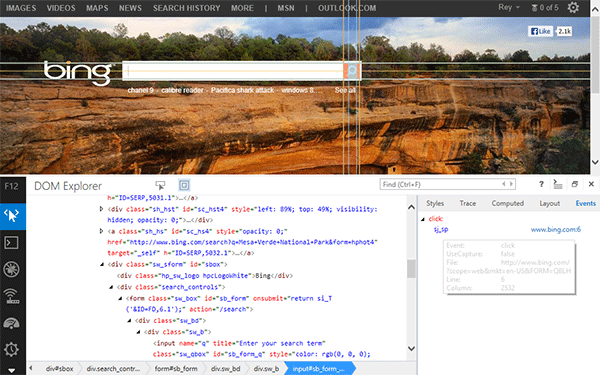Open the Network tool in sidebar
Image resolution: width=600 pixels, height=375 pixels.
click(x=11, y=296)
